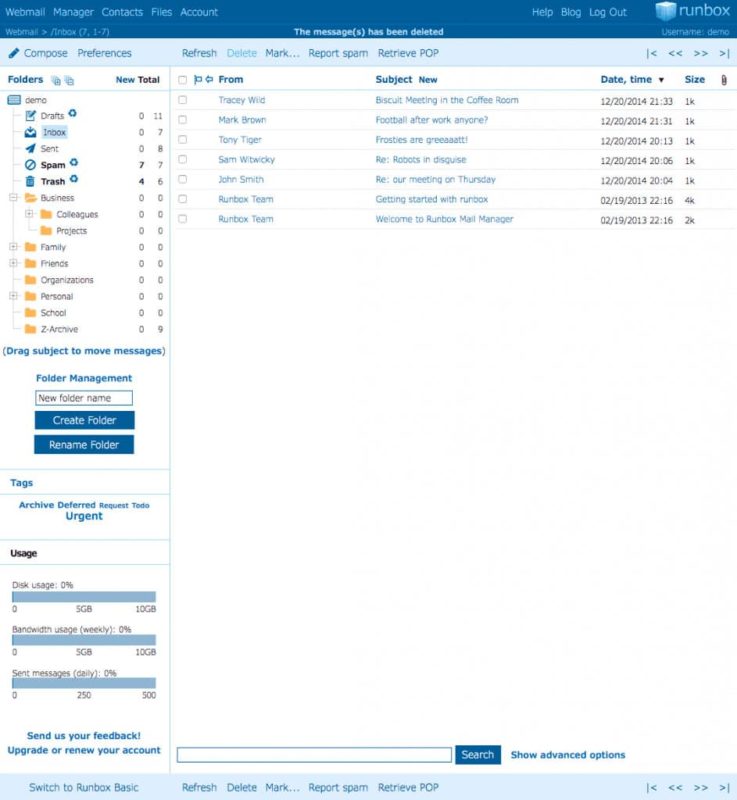The image size is (737, 800).
Task: Open the bottom Mark... dropdown
Action: coord(282,787)
